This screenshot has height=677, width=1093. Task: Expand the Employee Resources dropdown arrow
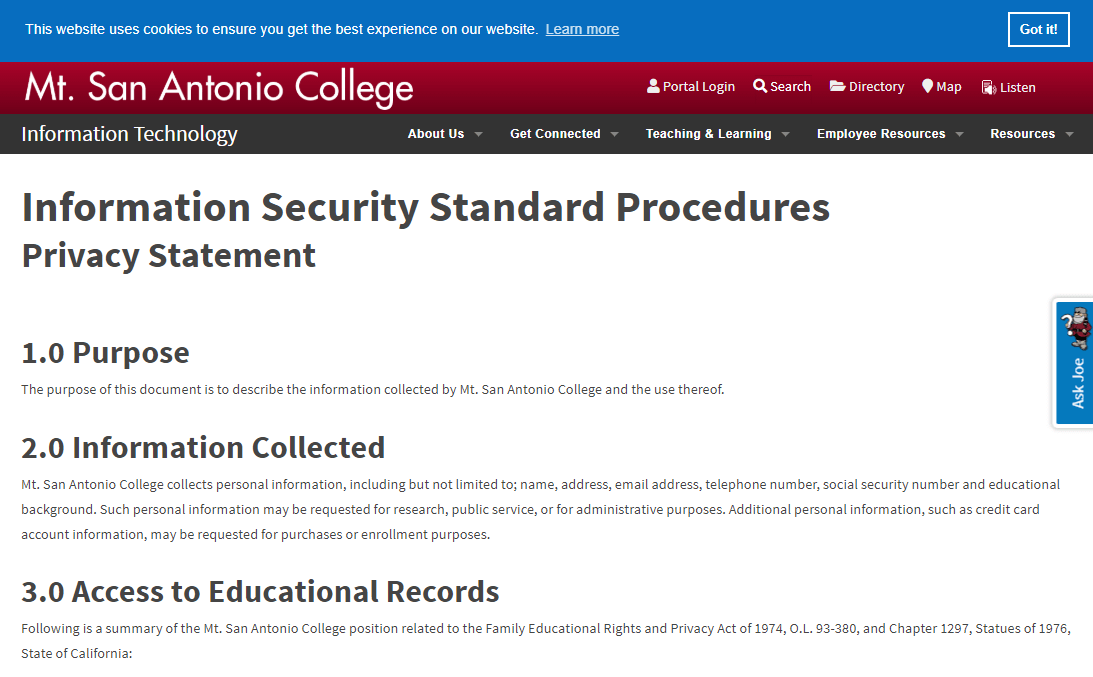coord(959,133)
